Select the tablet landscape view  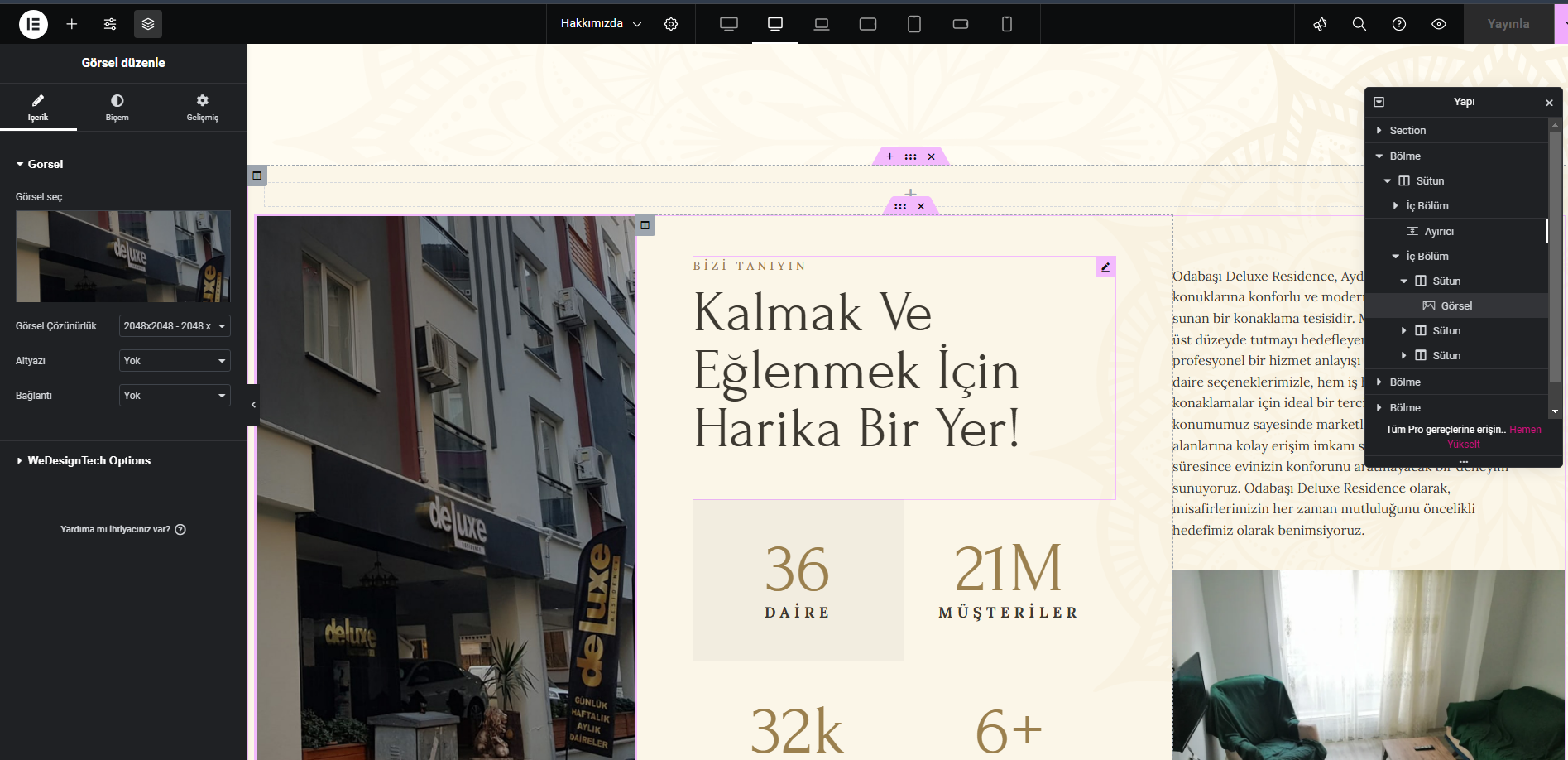868,24
